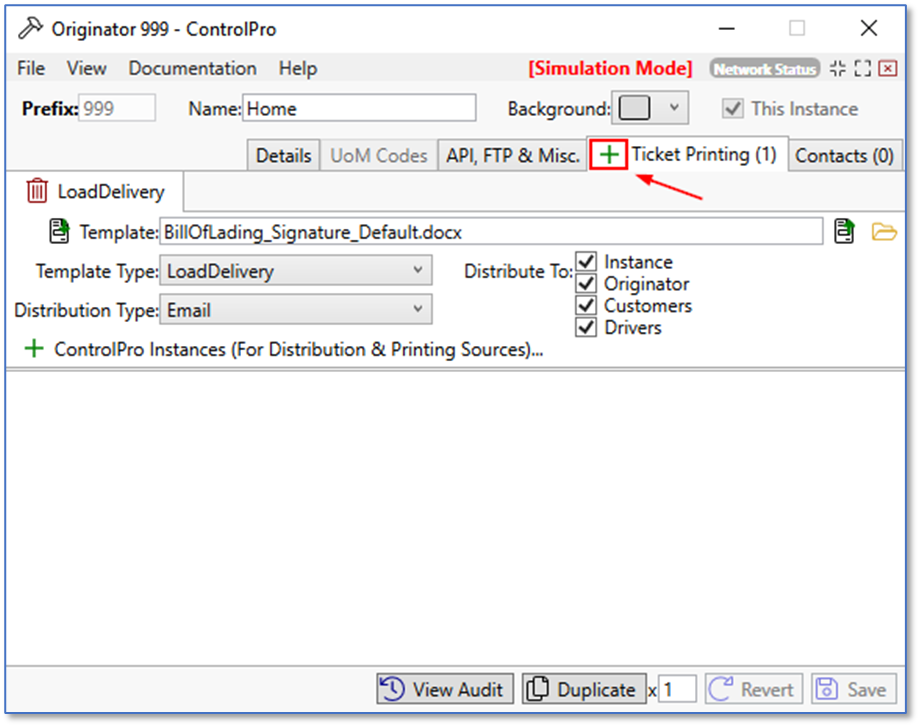Click the Network Status indicator
Screen dimensions: 920x727
[765, 69]
